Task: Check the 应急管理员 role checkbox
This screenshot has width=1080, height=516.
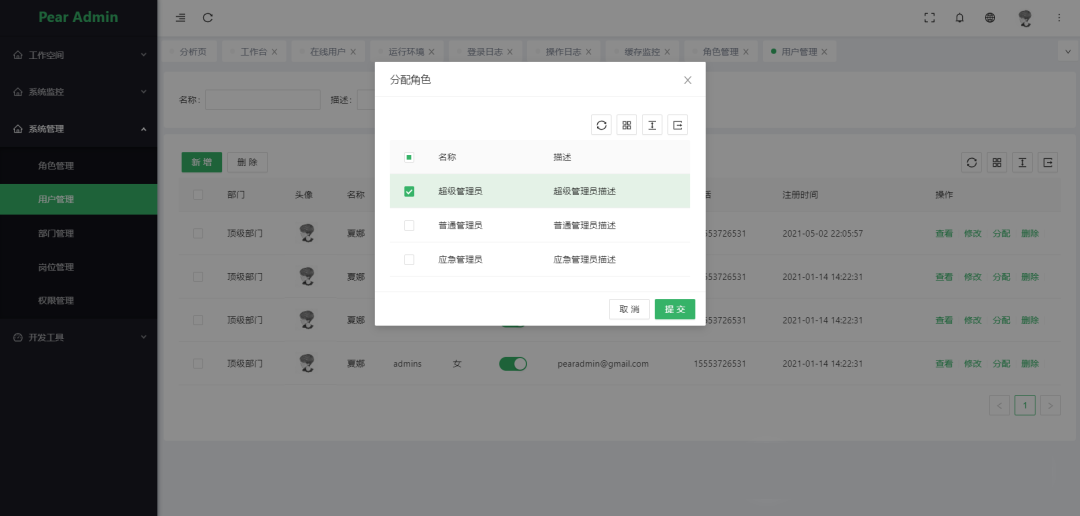Action: (x=409, y=259)
